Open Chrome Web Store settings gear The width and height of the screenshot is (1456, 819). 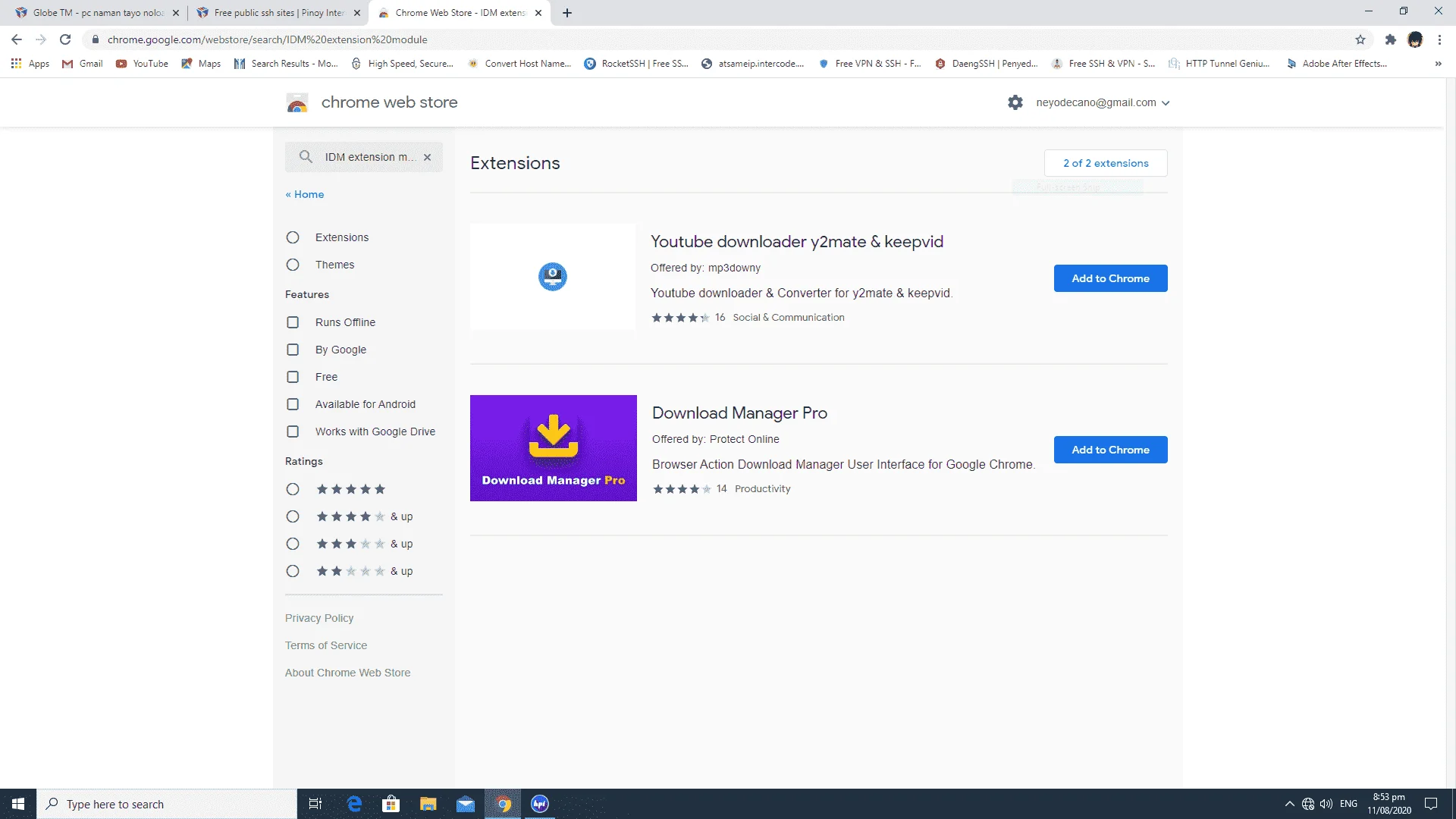pos(1015,102)
